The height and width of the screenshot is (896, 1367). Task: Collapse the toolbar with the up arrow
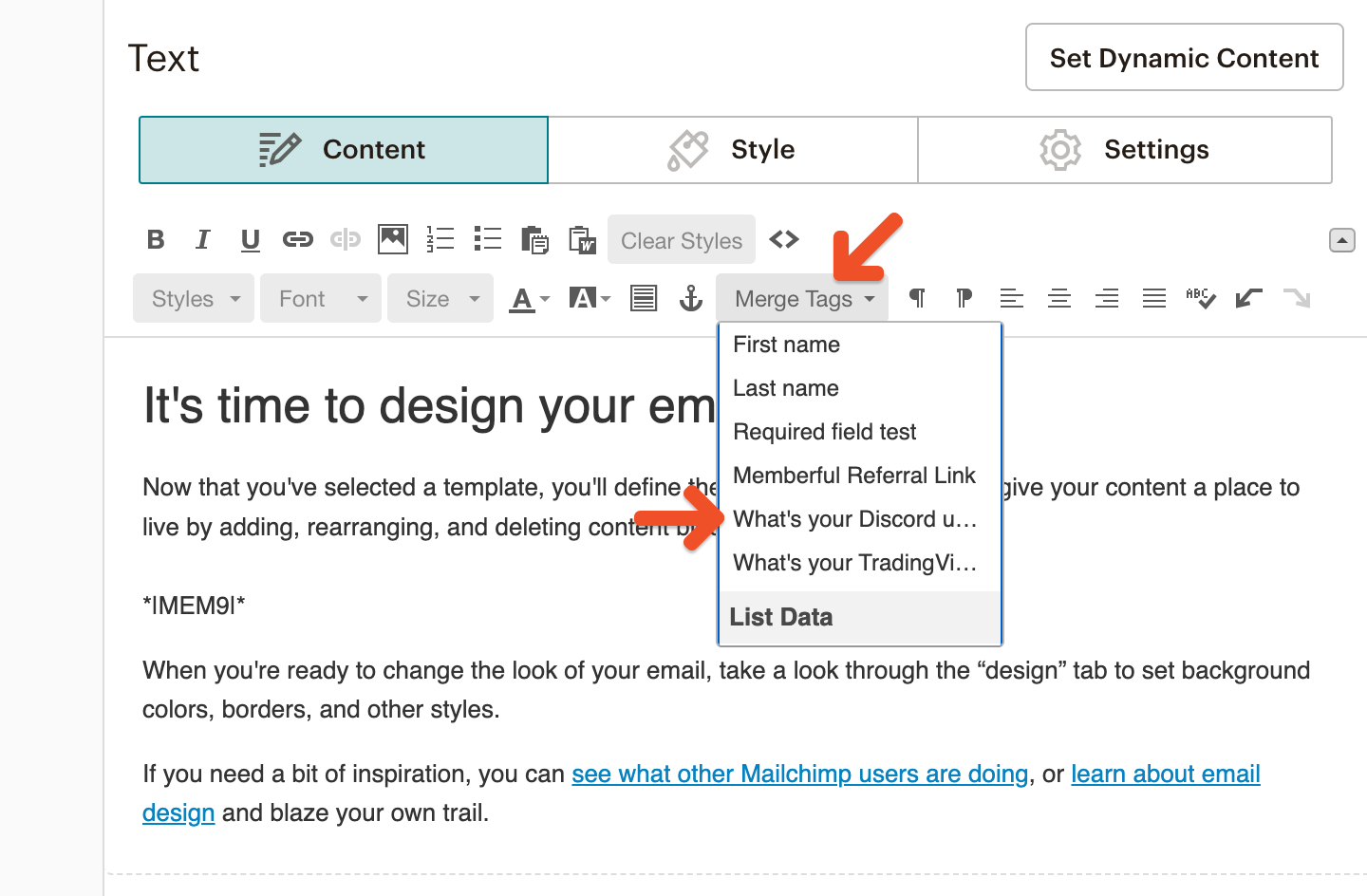tap(1342, 239)
